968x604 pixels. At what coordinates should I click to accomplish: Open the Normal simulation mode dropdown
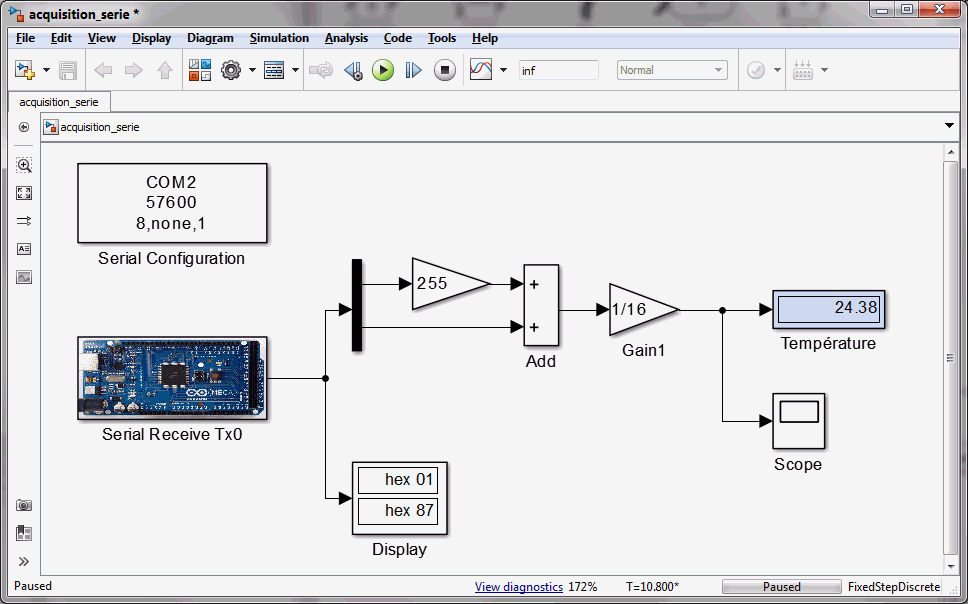click(x=672, y=70)
